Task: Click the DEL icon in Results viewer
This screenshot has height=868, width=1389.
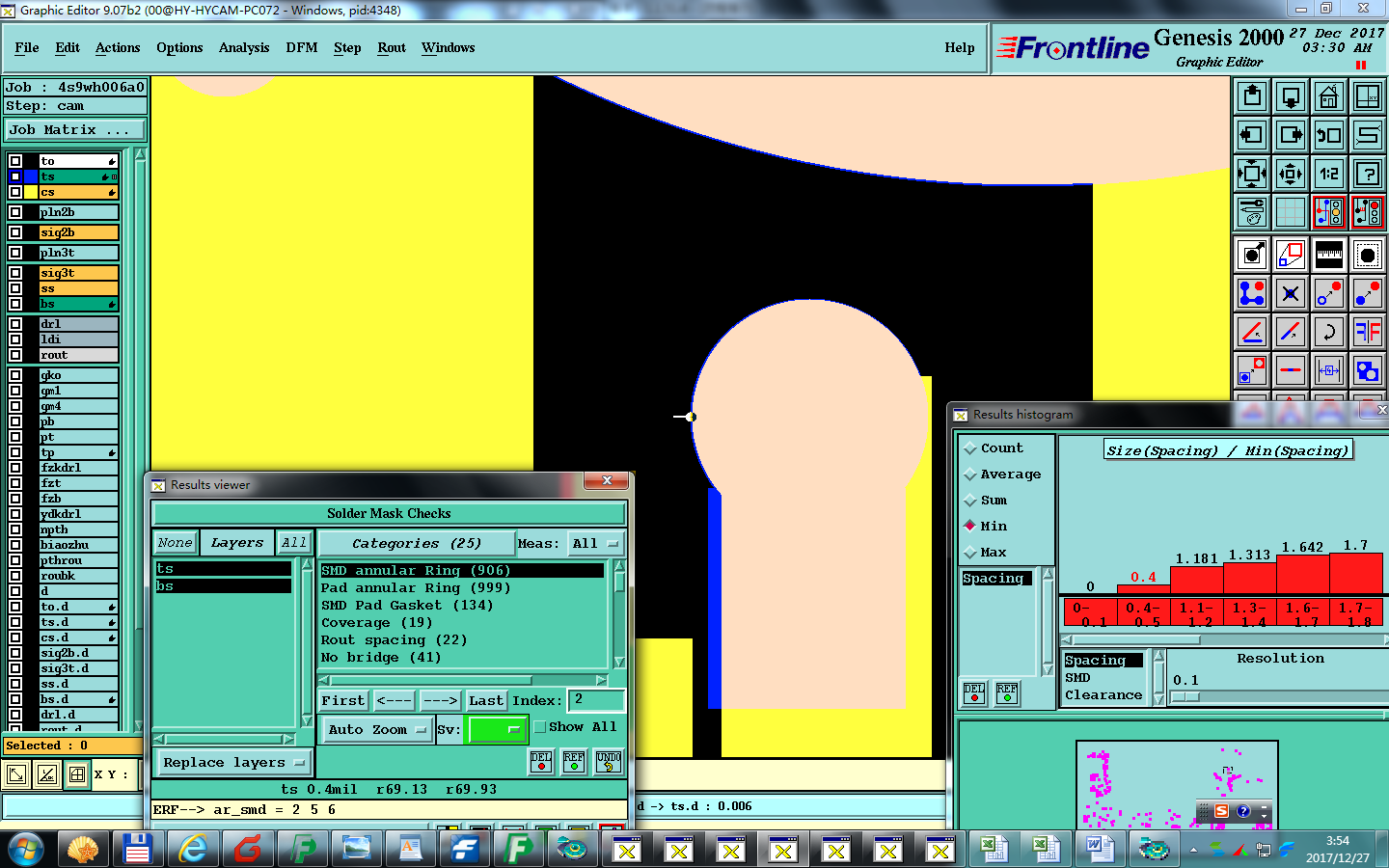Action: 541,762
